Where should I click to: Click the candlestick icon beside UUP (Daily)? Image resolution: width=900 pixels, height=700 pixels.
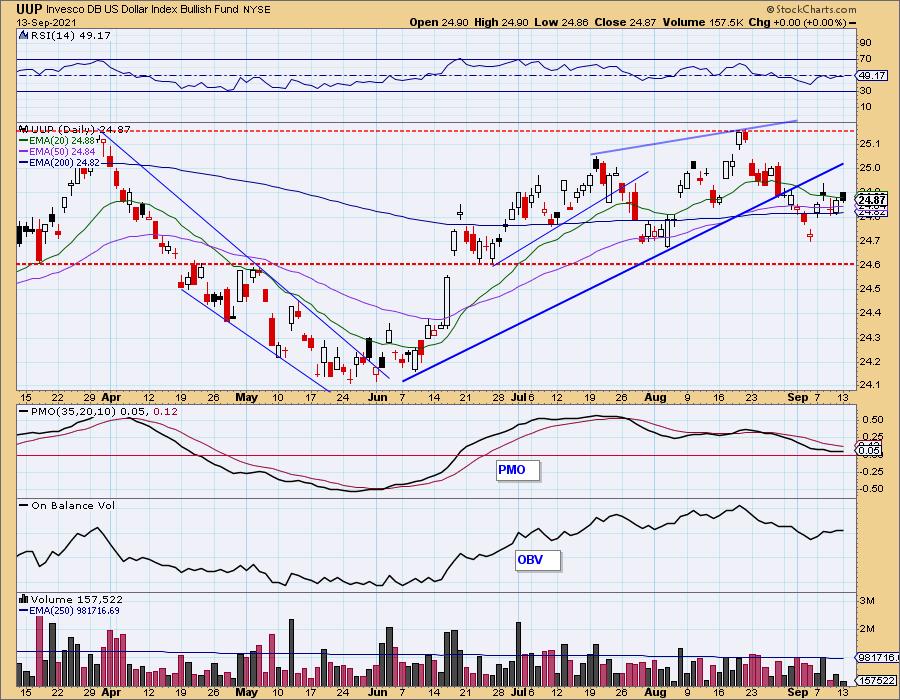[24, 129]
